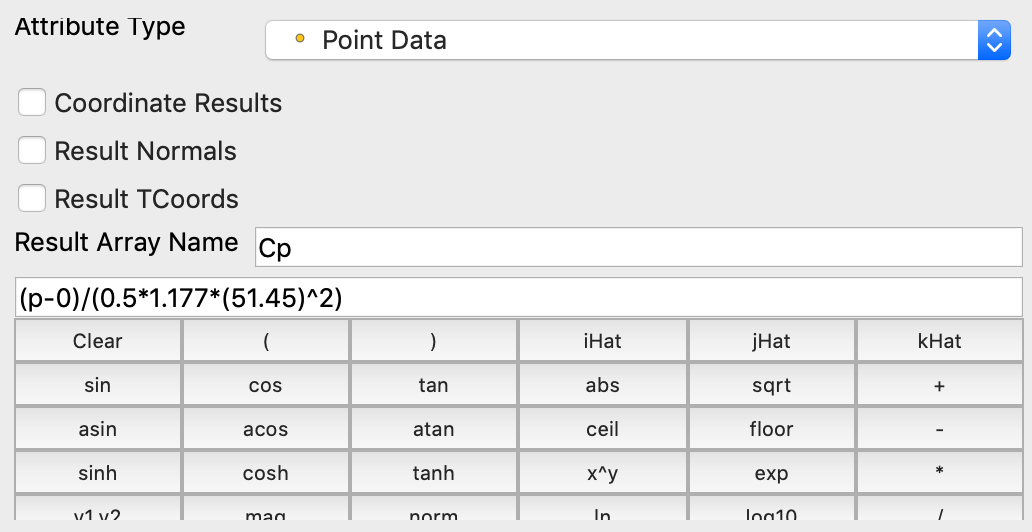Click the floor function button
The width and height of the screenshot is (1032, 532).
(770, 430)
